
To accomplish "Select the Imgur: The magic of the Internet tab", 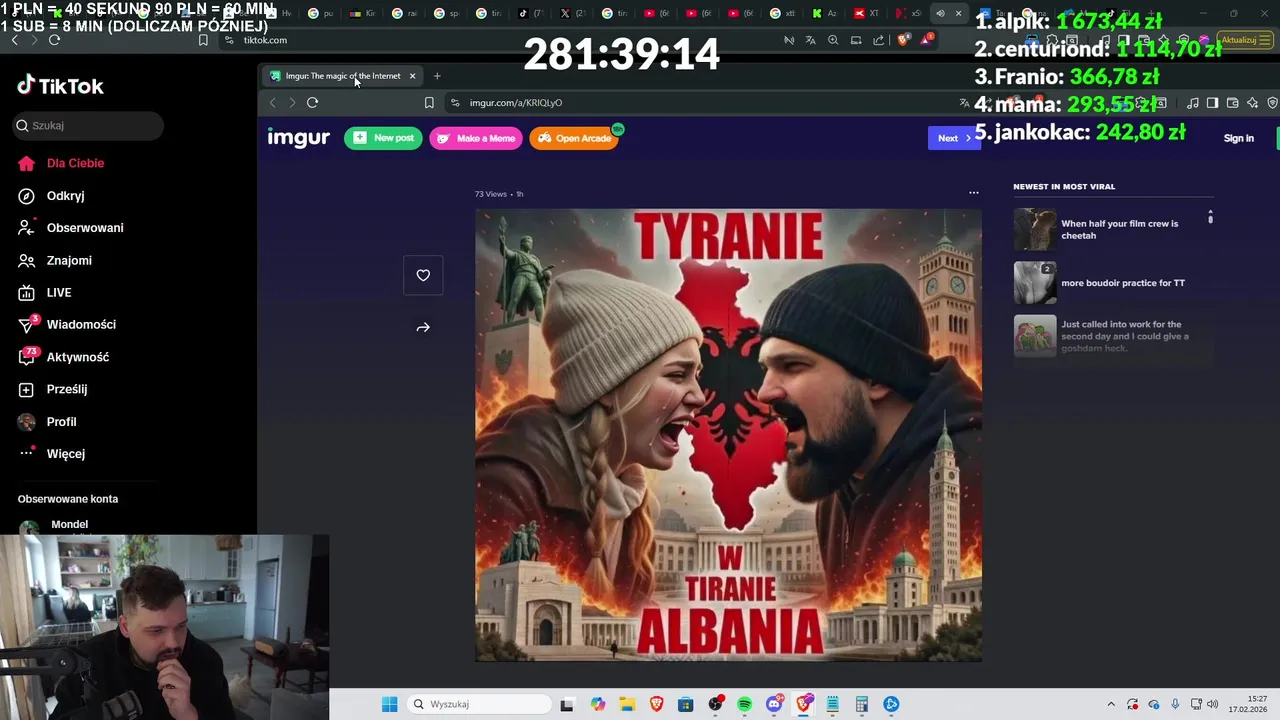I will click(342, 76).
